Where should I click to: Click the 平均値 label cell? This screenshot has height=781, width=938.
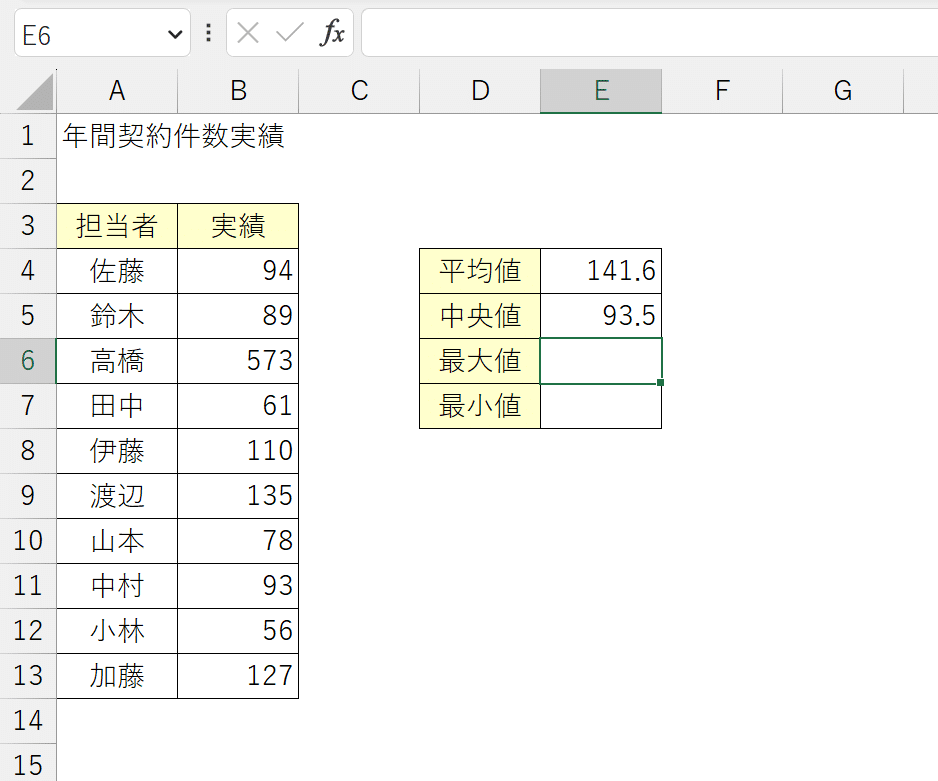click(x=480, y=271)
